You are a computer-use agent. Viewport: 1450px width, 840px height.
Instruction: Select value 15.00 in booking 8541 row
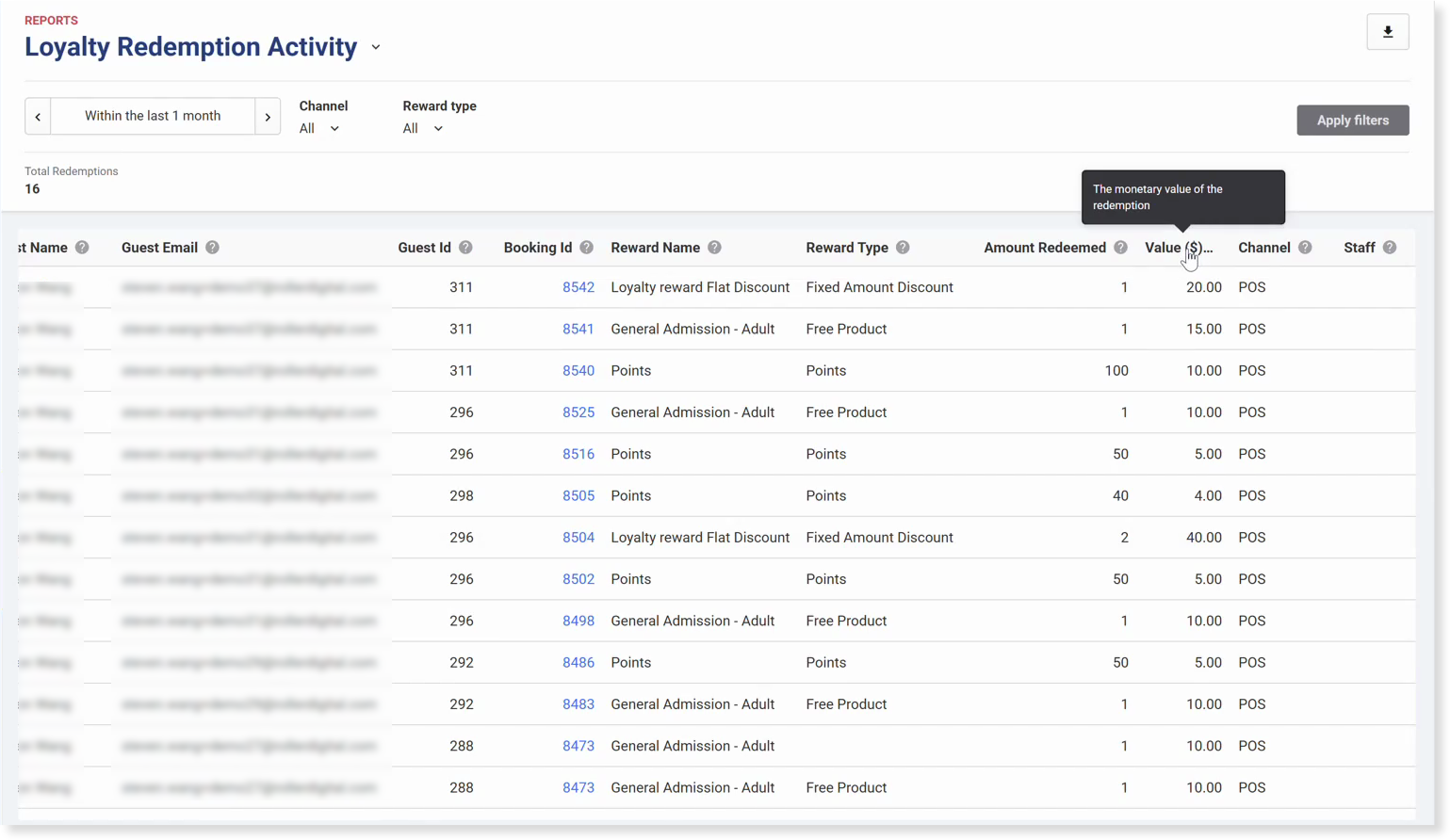1204,329
